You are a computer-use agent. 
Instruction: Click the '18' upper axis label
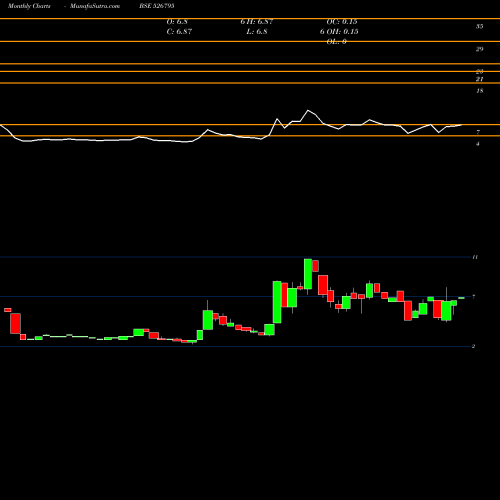479,91
